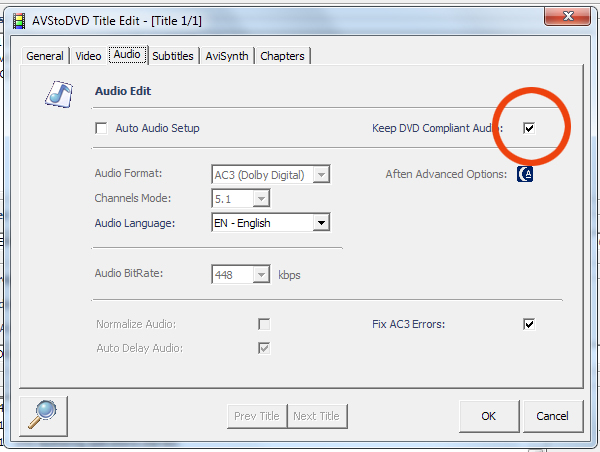Click the kbps unit label

click(x=289, y=275)
